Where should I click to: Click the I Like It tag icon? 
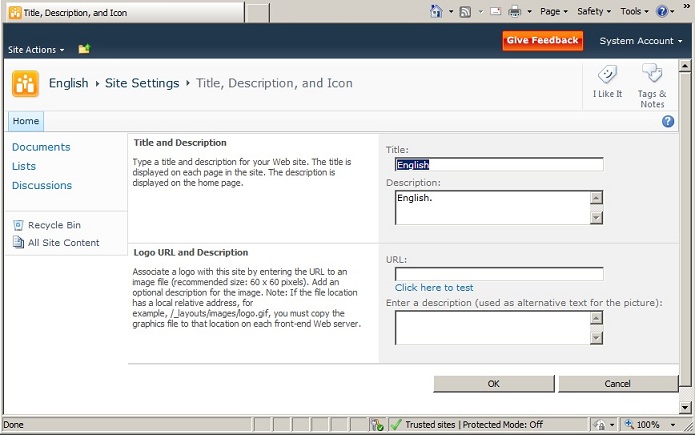point(606,76)
